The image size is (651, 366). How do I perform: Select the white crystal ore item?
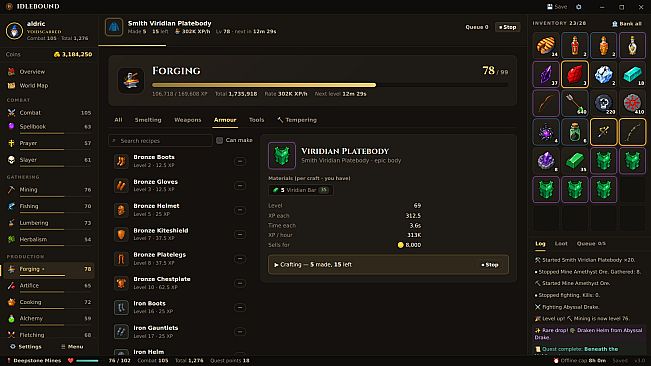pos(603,74)
